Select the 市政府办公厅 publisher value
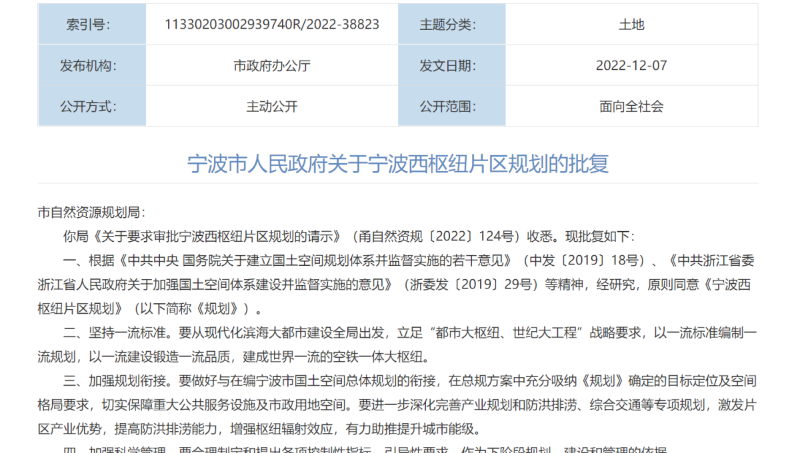800x453 pixels. click(x=272, y=66)
